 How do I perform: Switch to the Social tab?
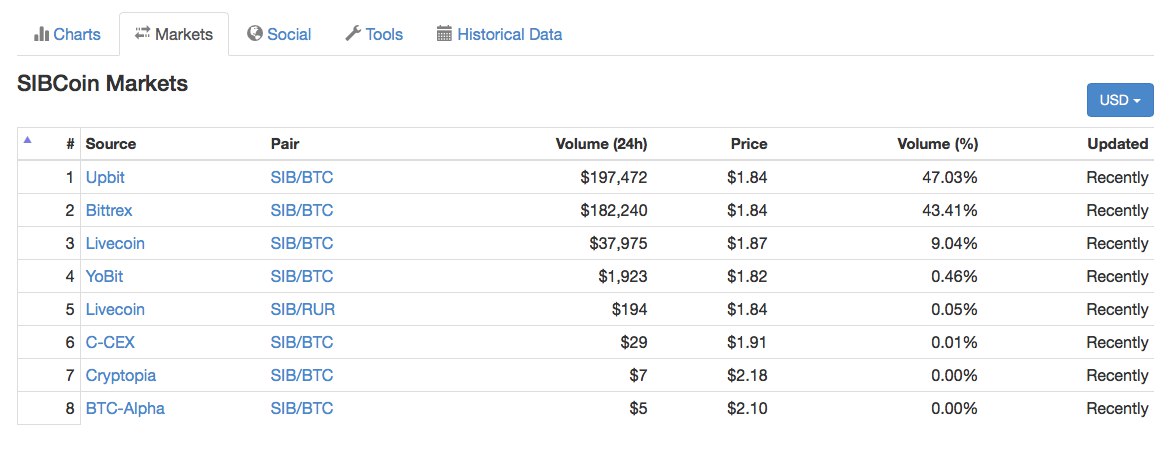(279, 34)
